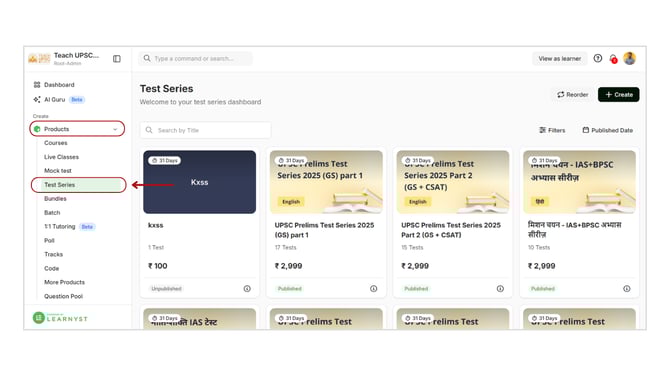Open 1:1 Tutoring section
The height and width of the screenshot is (376, 670).
(60, 226)
